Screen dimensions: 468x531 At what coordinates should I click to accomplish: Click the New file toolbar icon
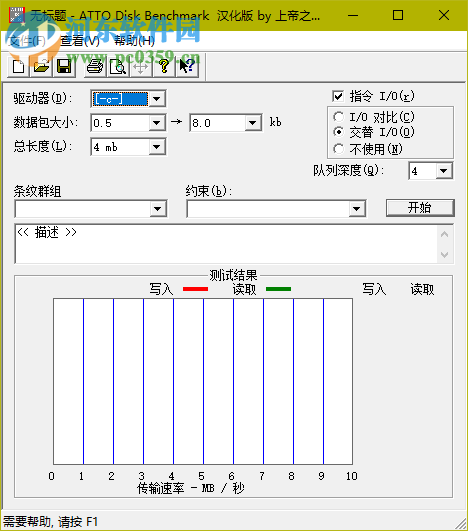[18, 66]
